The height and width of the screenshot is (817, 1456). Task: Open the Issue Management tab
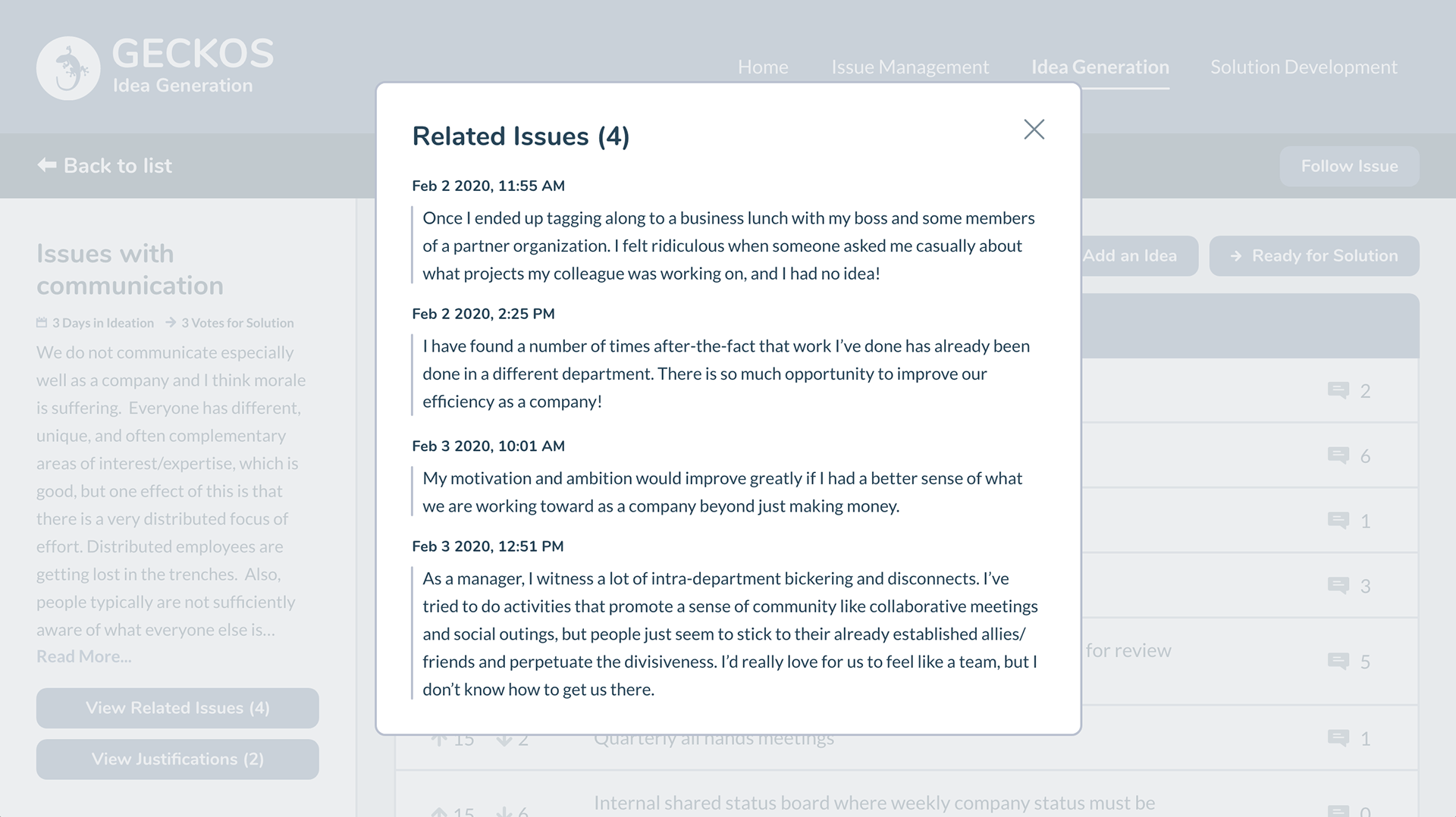[910, 67]
